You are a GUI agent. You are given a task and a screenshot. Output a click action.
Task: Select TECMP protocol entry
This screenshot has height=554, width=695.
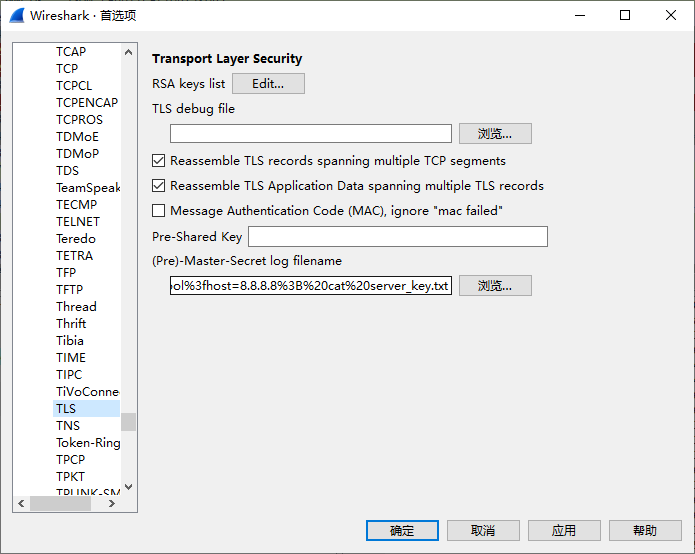coord(76,205)
